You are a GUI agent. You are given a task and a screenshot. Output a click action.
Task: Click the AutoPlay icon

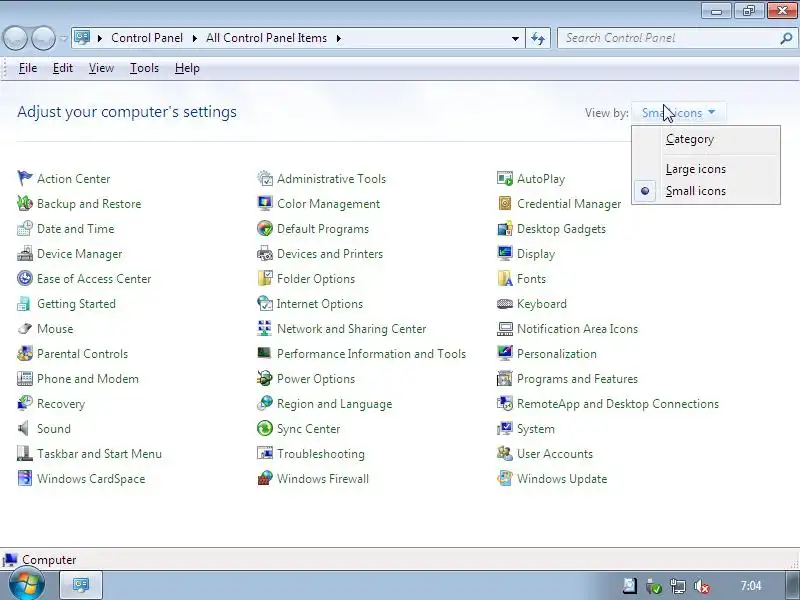tap(505, 178)
